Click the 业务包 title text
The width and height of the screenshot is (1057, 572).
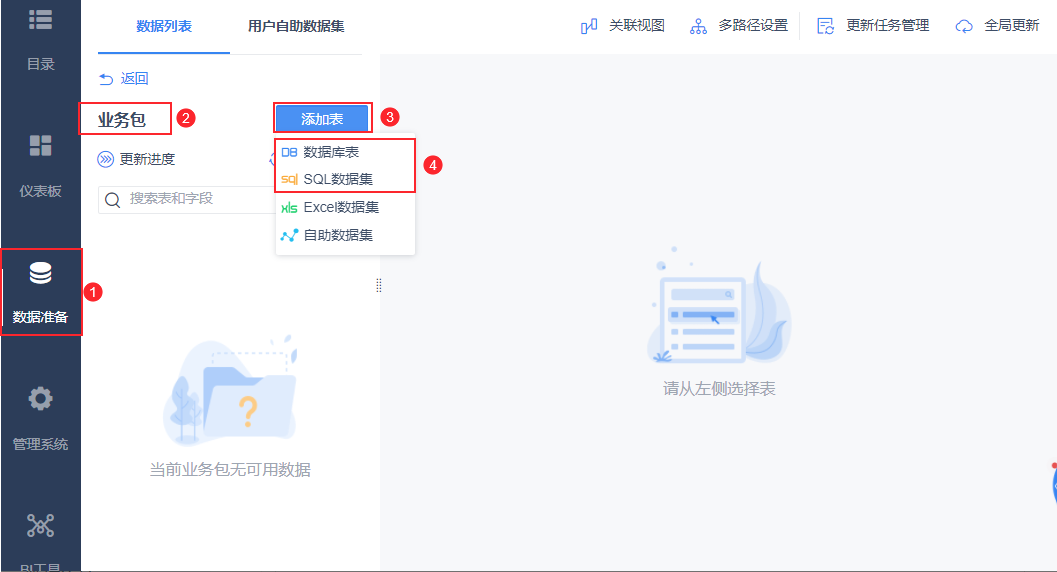(121, 120)
